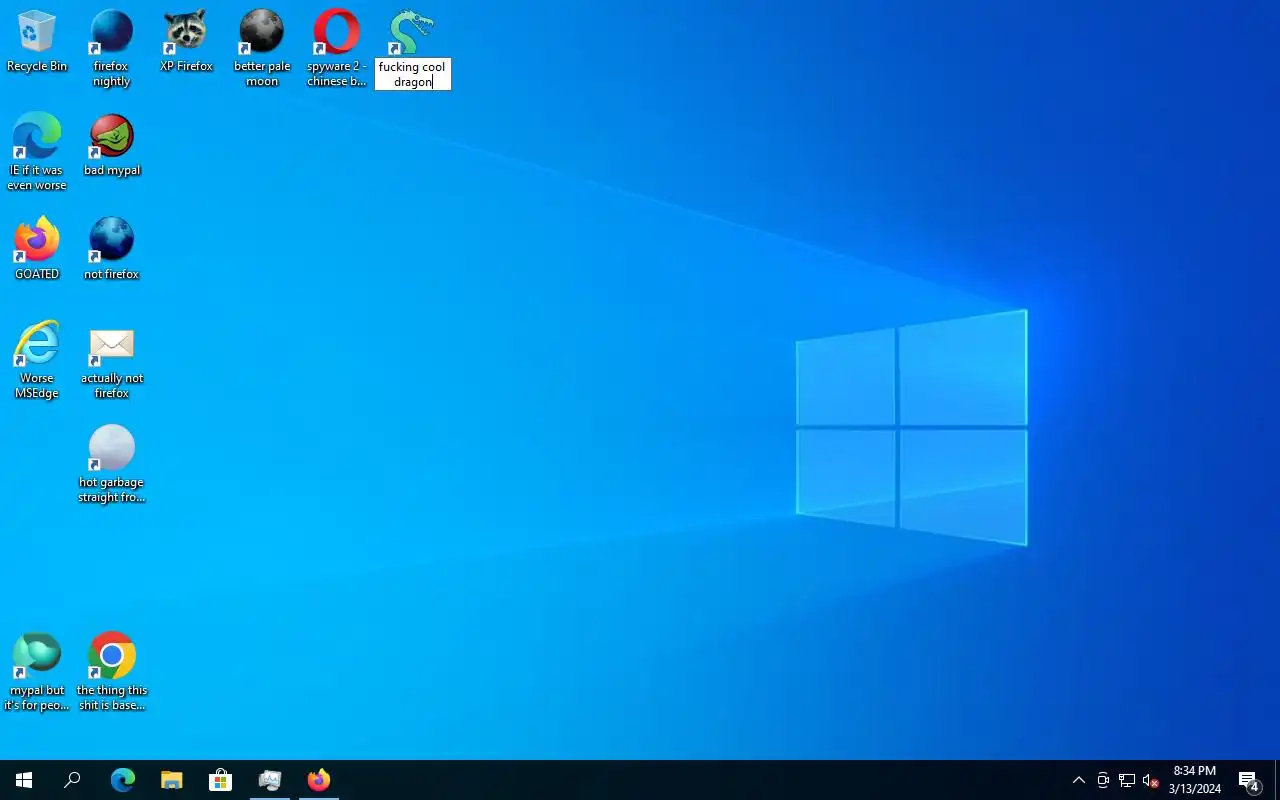Image resolution: width=1280 pixels, height=800 pixels.
Task: Click the Meet Now tray icon
Action: (1103, 780)
